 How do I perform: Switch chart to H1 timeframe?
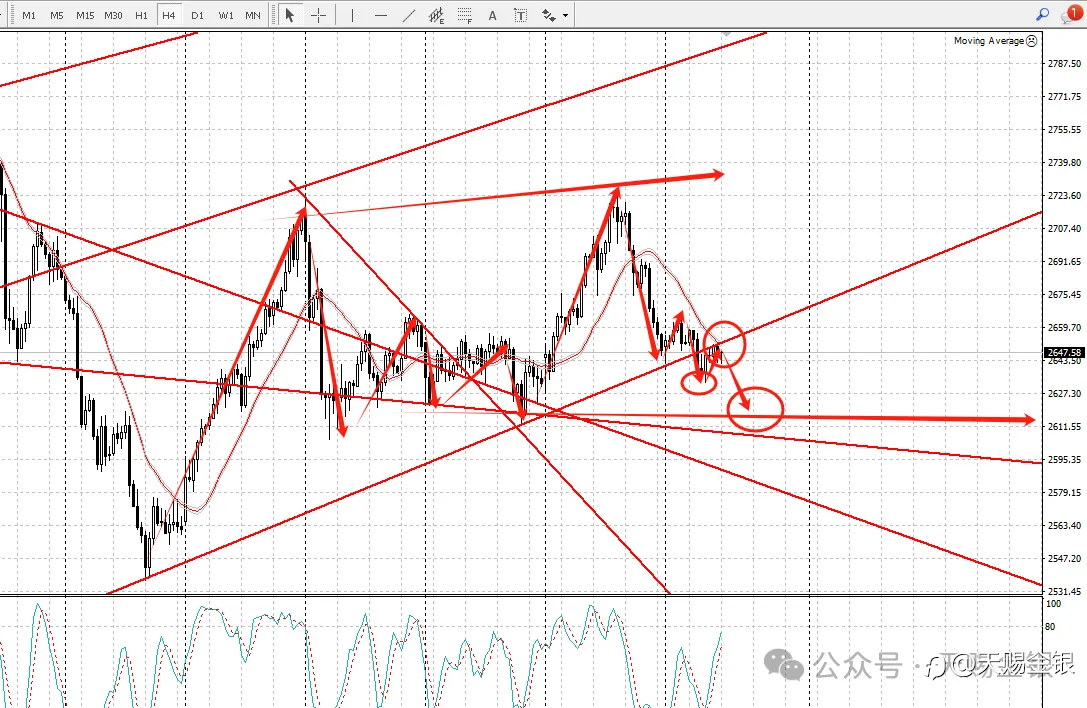pos(141,15)
